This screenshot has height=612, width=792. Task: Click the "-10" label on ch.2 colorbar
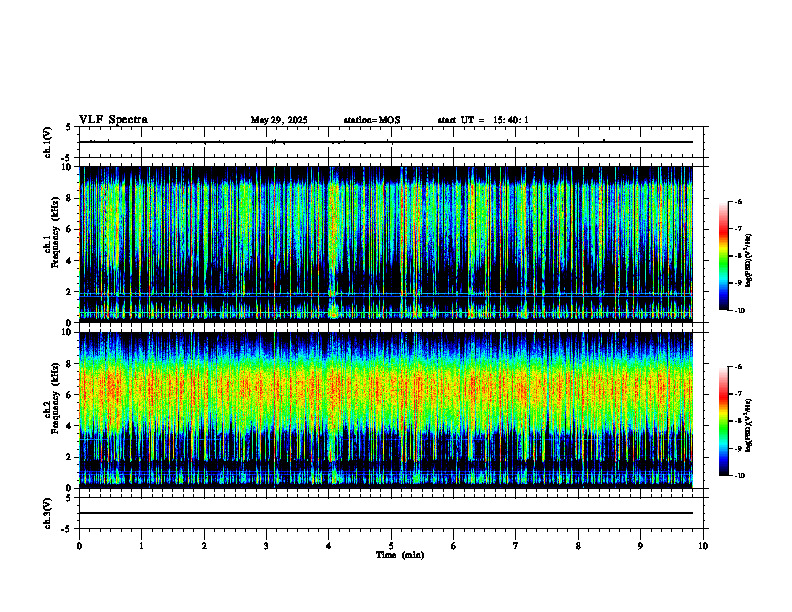pos(739,476)
